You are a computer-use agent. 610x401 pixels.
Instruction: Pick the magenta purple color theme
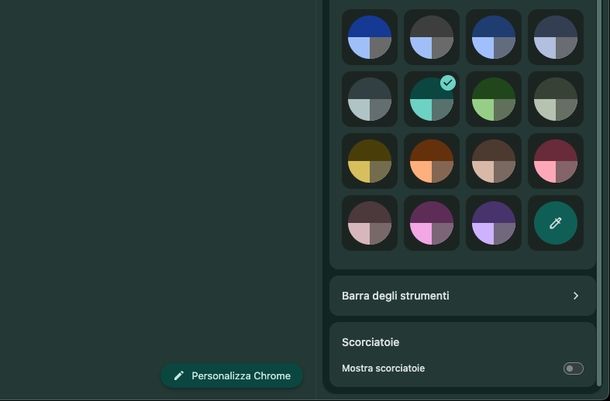[432, 223]
